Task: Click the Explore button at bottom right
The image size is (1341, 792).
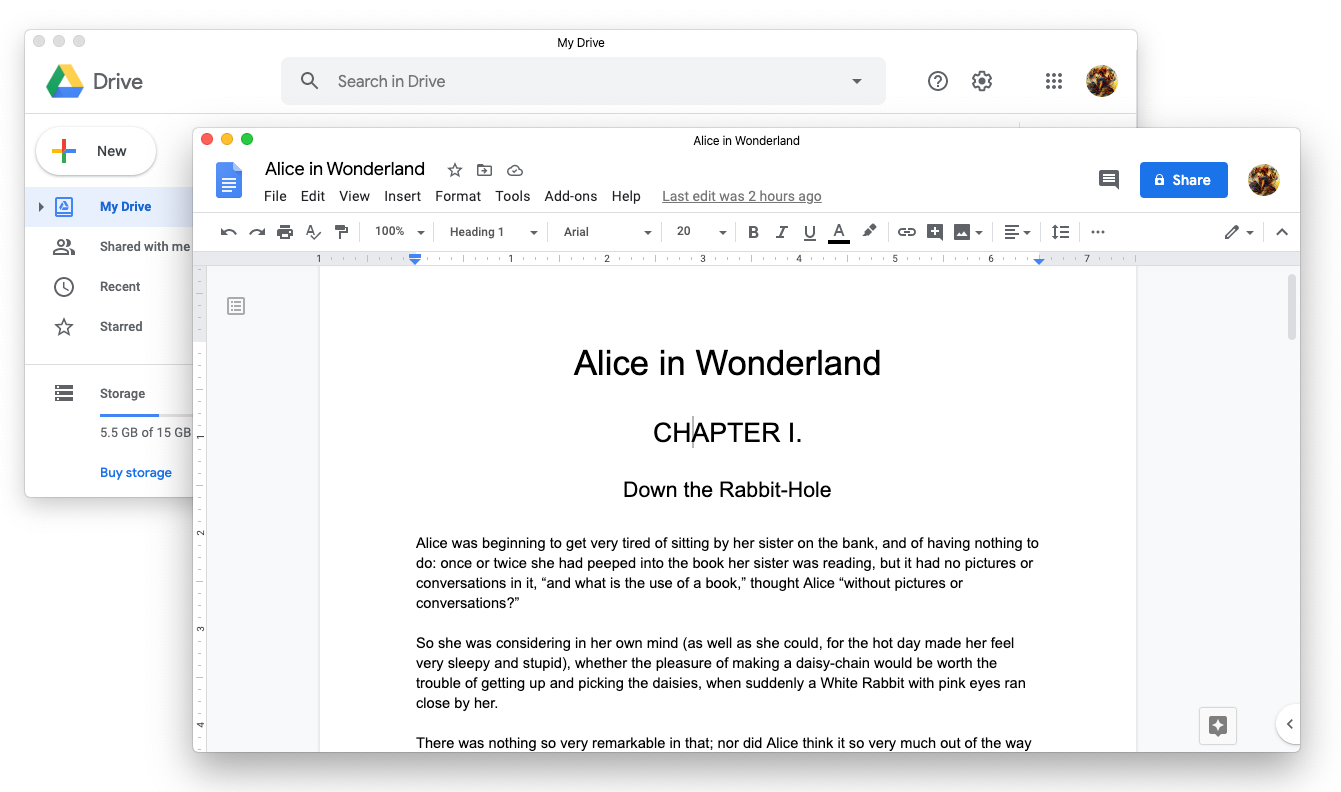Action: tap(1218, 726)
